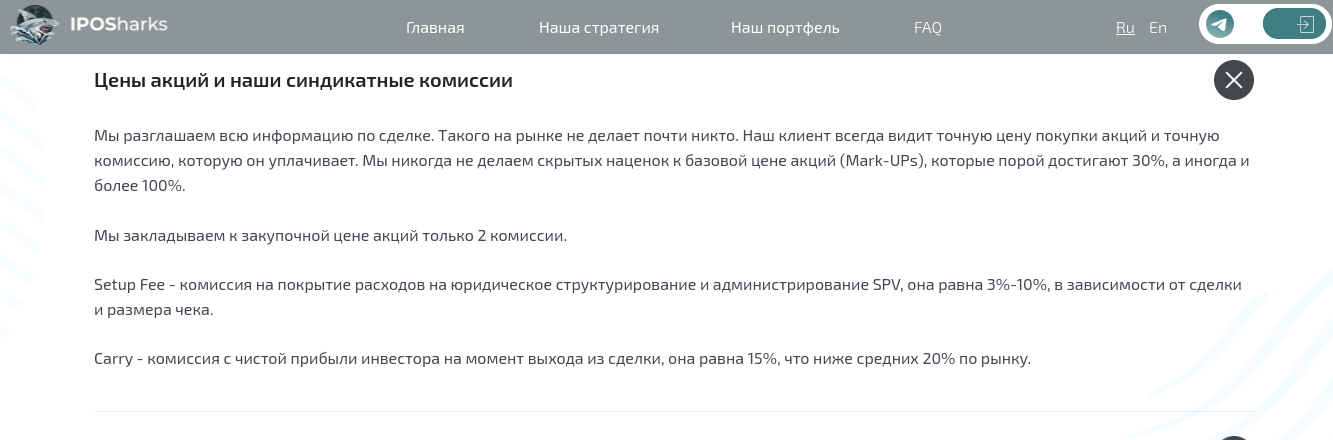Switch language to Ru

(x=1125, y=28)
